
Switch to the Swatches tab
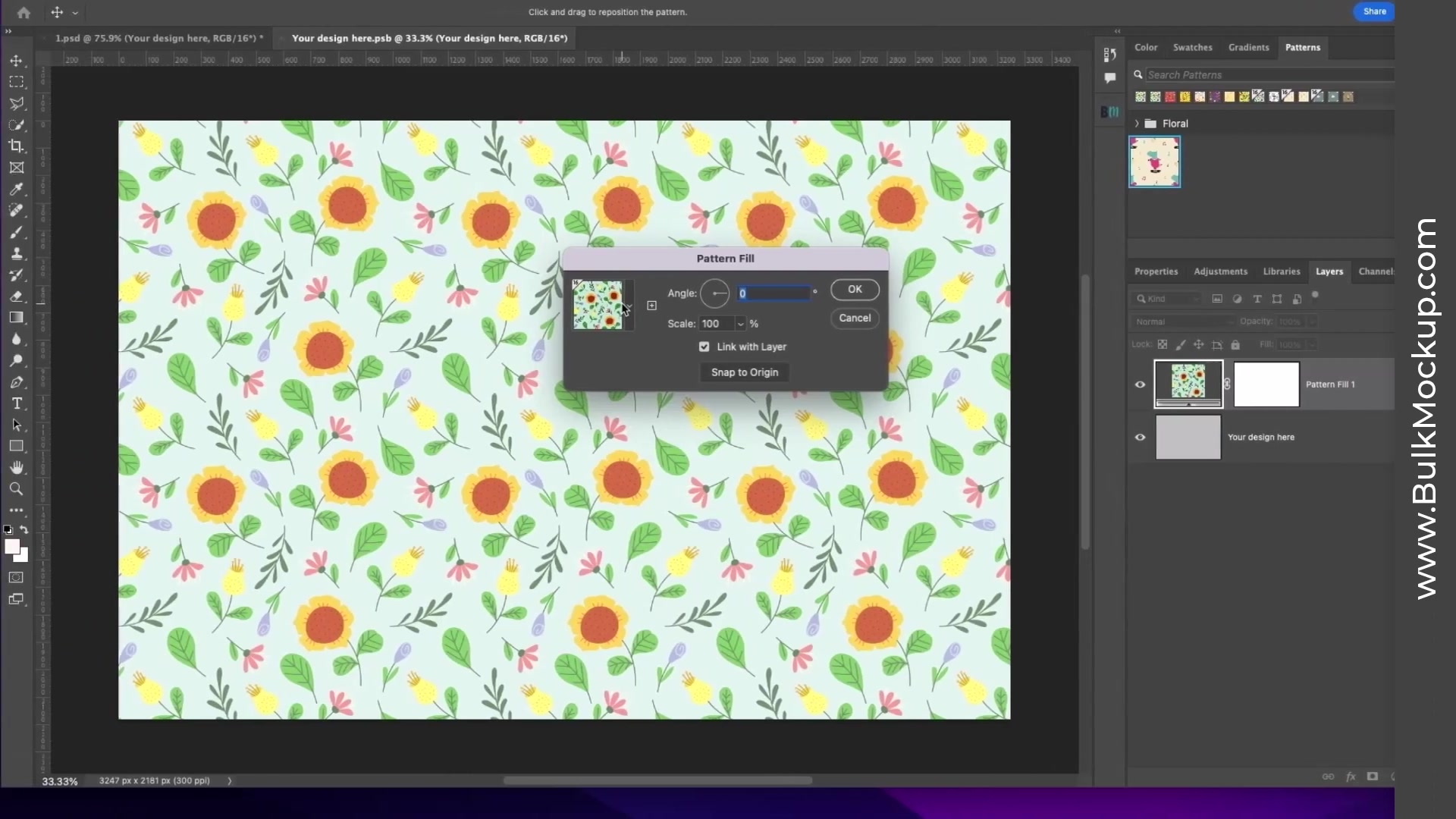pyautogui.click(x=1192, y=47)
